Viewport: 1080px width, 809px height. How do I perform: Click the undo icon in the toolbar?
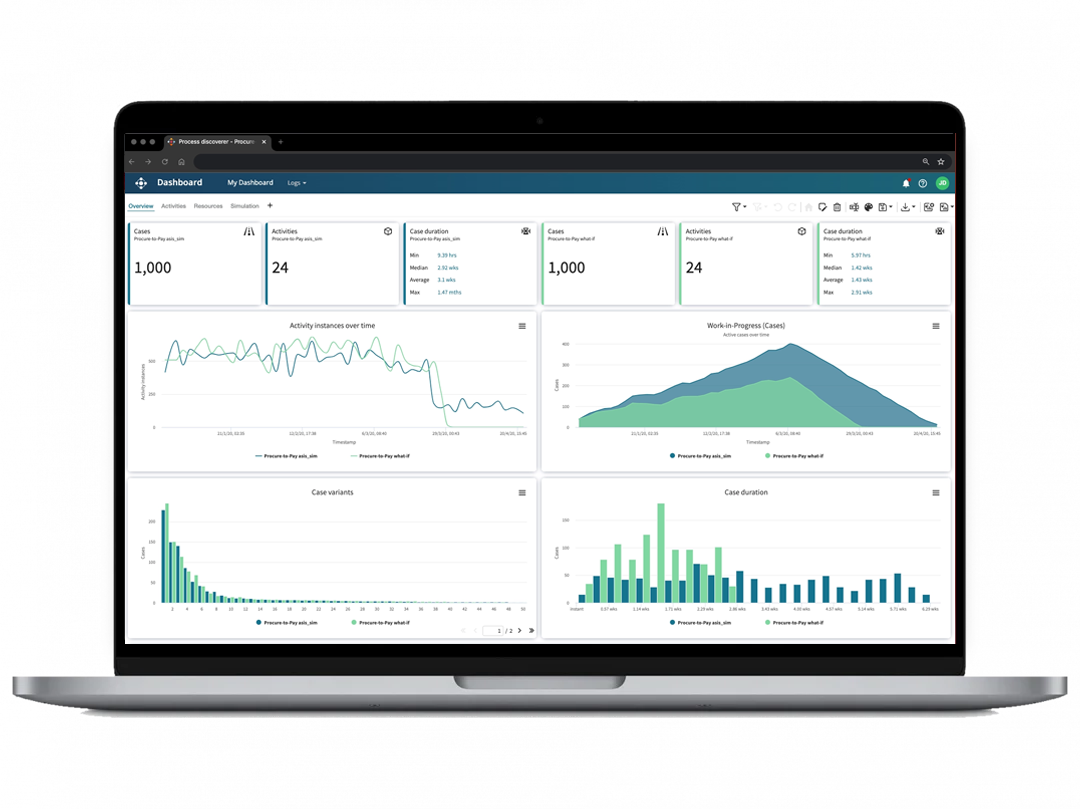(778, 206)
